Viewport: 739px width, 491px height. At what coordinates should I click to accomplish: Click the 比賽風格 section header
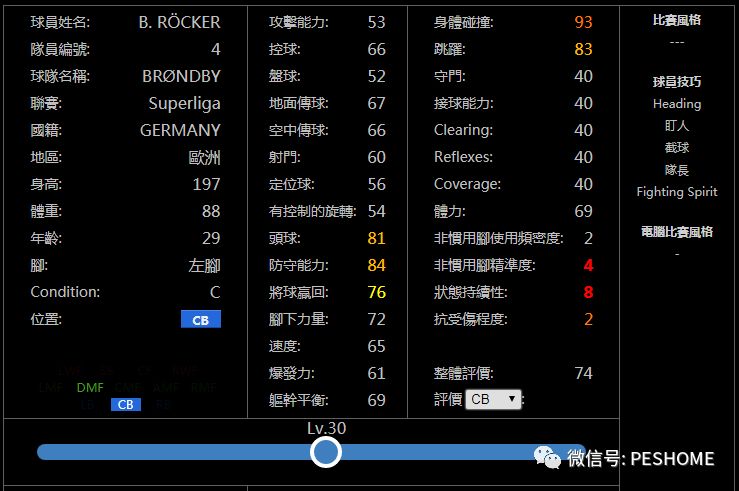click(x=677, y=20)
